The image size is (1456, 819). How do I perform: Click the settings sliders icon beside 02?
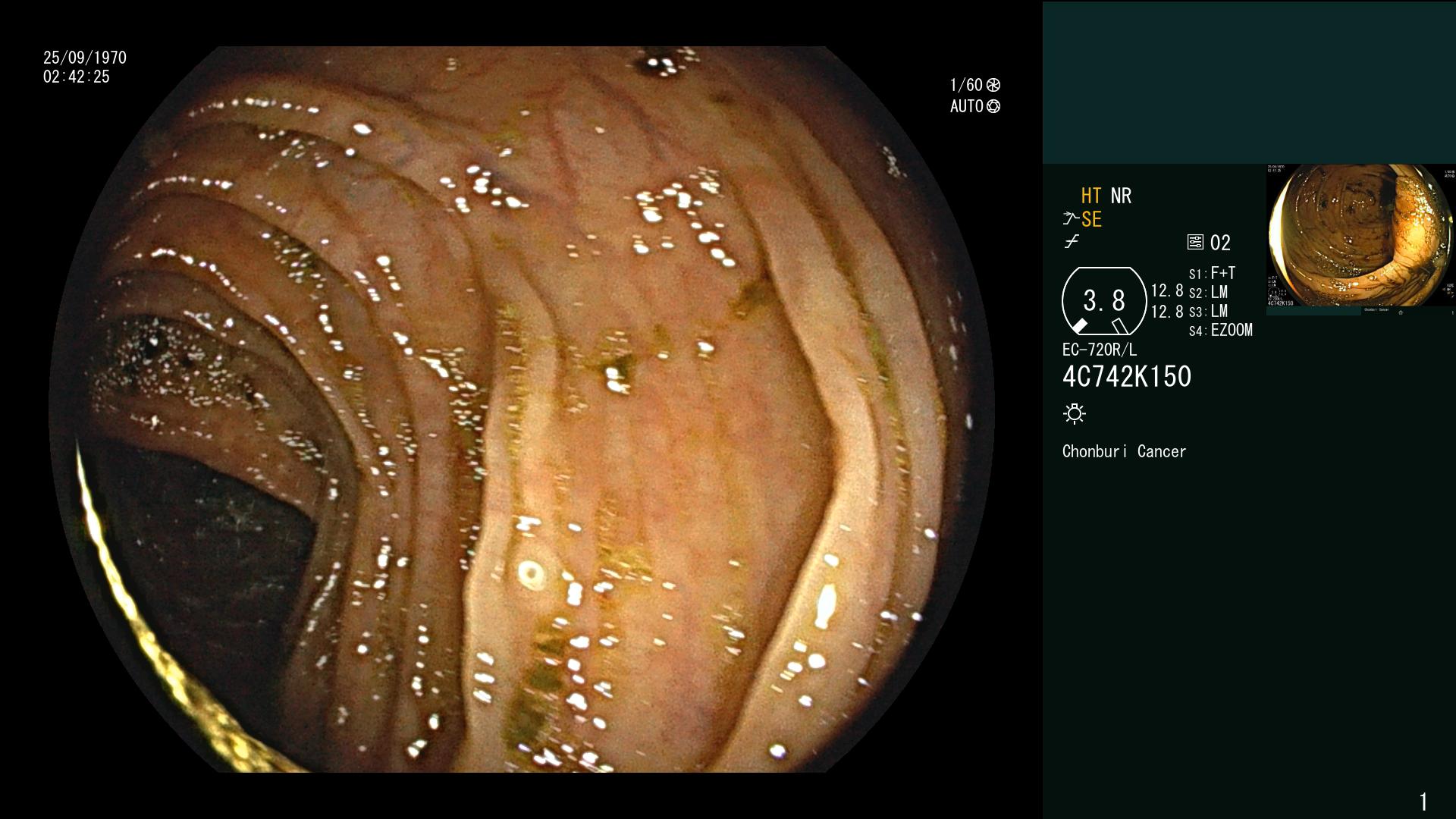pos(1195,242)
